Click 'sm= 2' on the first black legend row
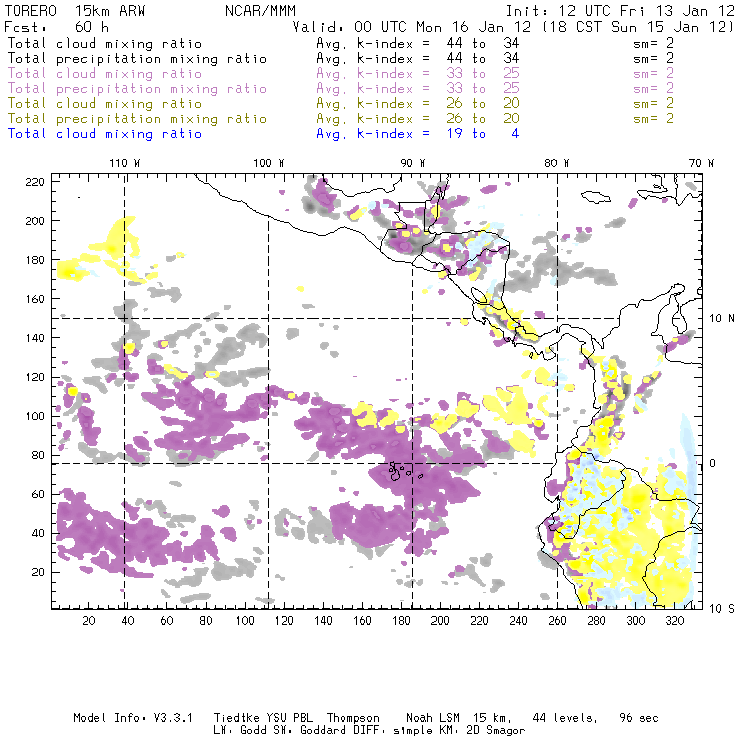The width and height of the screenshot is (740, 740). 653,43
